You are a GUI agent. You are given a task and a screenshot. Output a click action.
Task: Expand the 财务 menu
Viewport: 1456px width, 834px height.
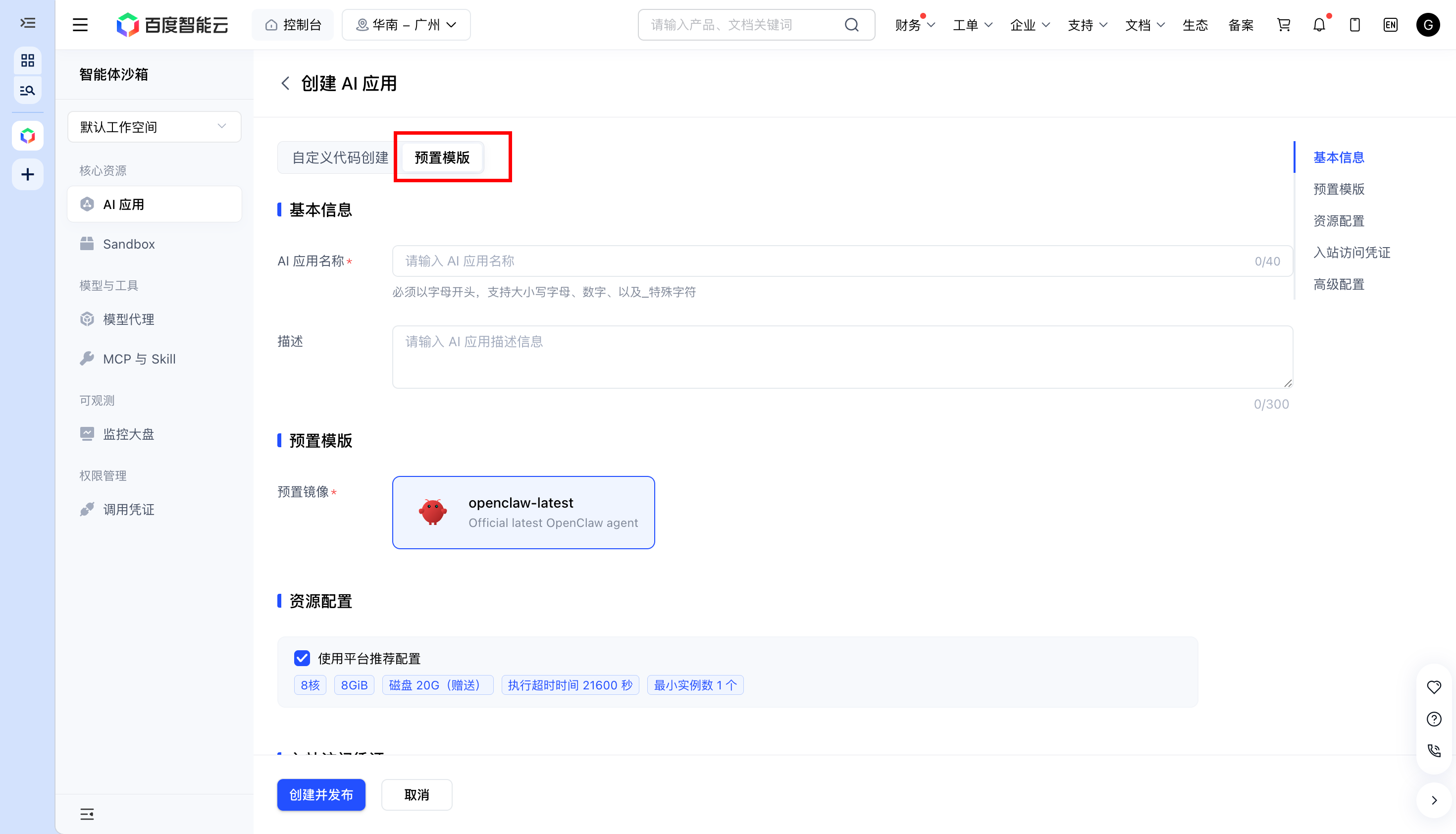pyautogui.click(x=915, y=25)
